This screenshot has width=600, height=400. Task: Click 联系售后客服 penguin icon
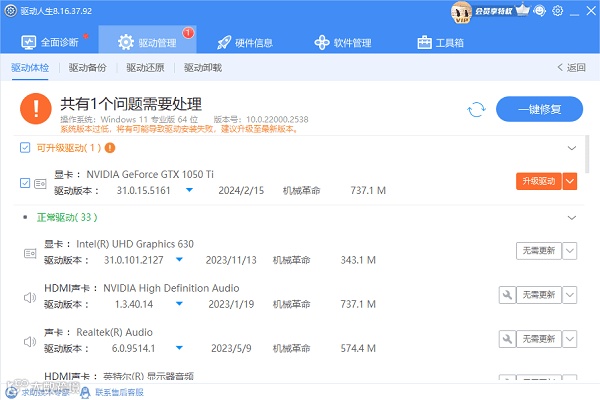click(85, 392)
